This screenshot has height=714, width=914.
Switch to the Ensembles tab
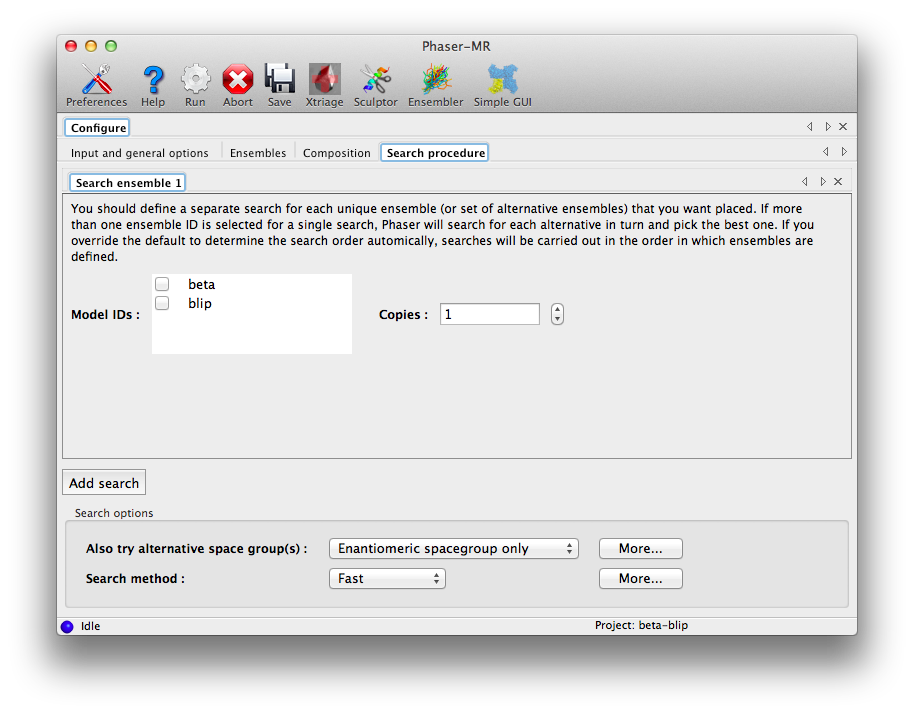[x=258, y=153]
